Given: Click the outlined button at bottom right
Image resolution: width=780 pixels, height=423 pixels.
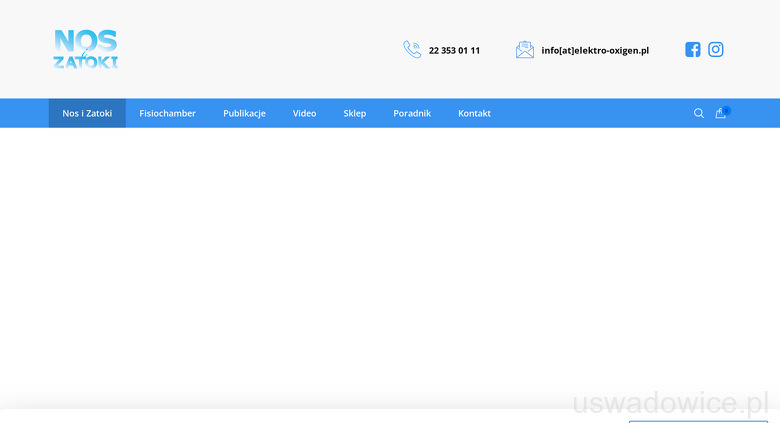Looking at the screenshot, I should tap(698, 421).
